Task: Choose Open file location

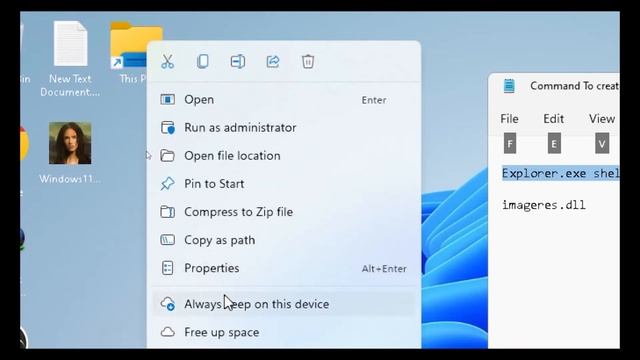Action: 284,156
